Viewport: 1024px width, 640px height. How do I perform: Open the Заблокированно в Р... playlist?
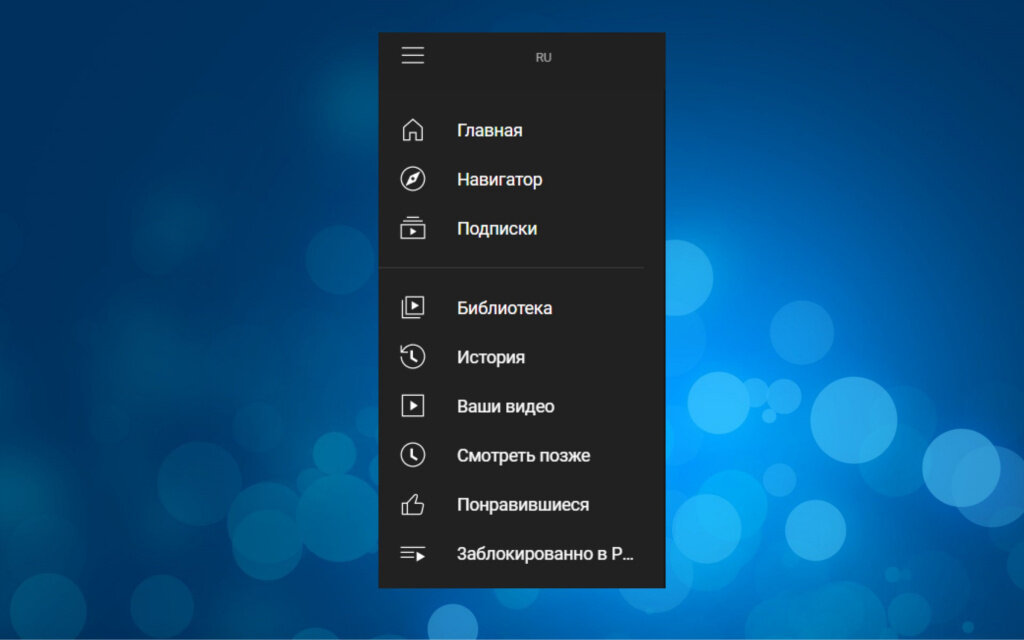(545, 554)
